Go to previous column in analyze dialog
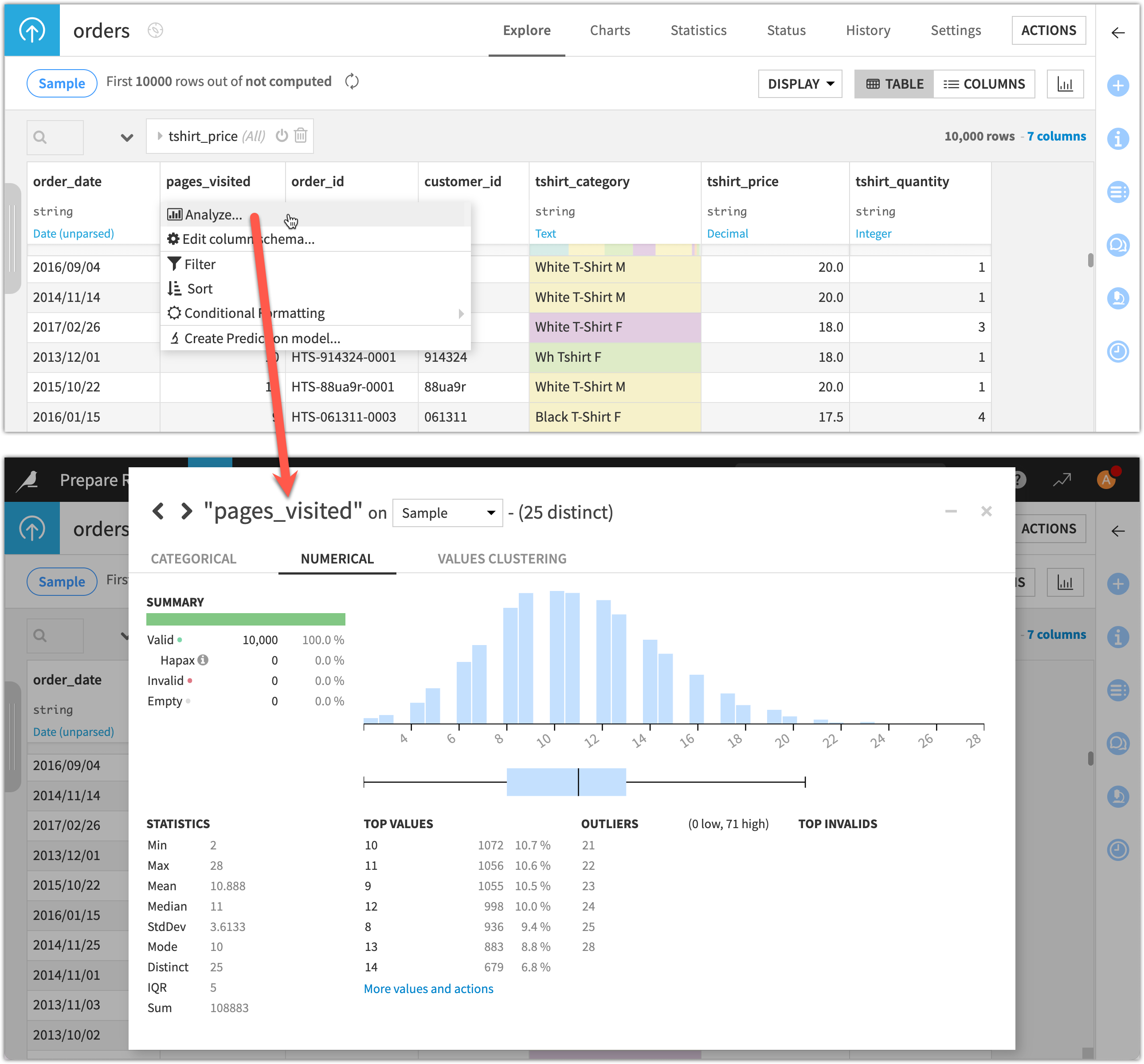1144x1064 pixels. pos(158,511)
